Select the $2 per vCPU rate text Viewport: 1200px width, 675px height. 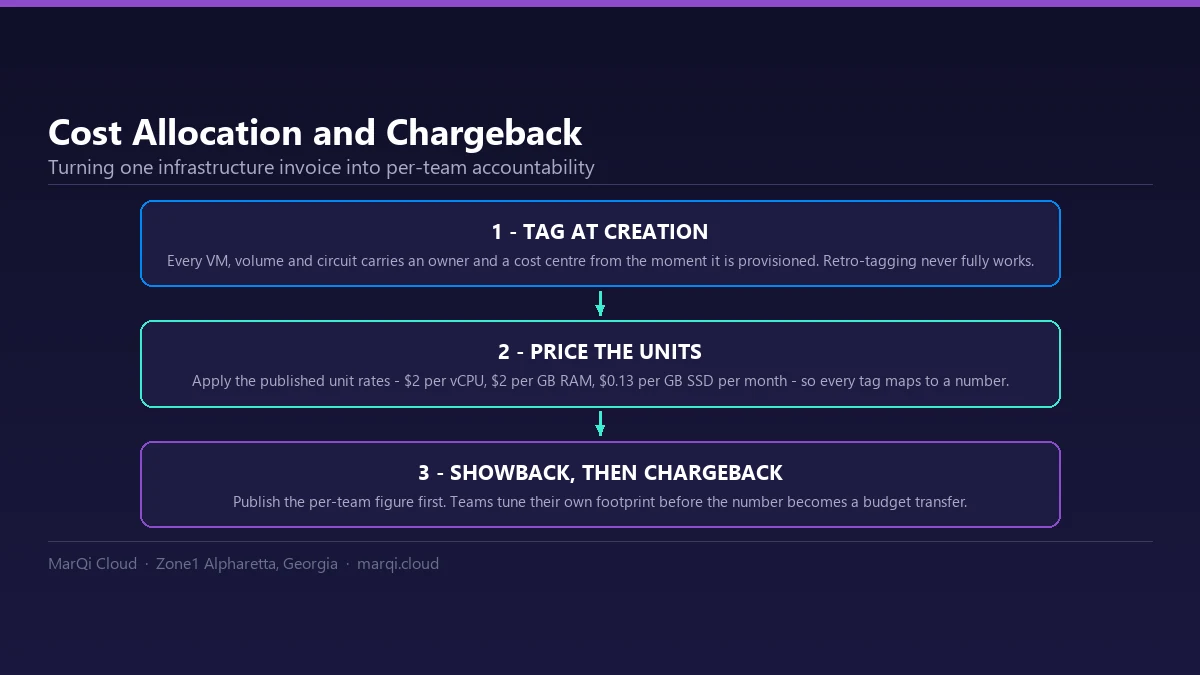(x=445, y=381)
